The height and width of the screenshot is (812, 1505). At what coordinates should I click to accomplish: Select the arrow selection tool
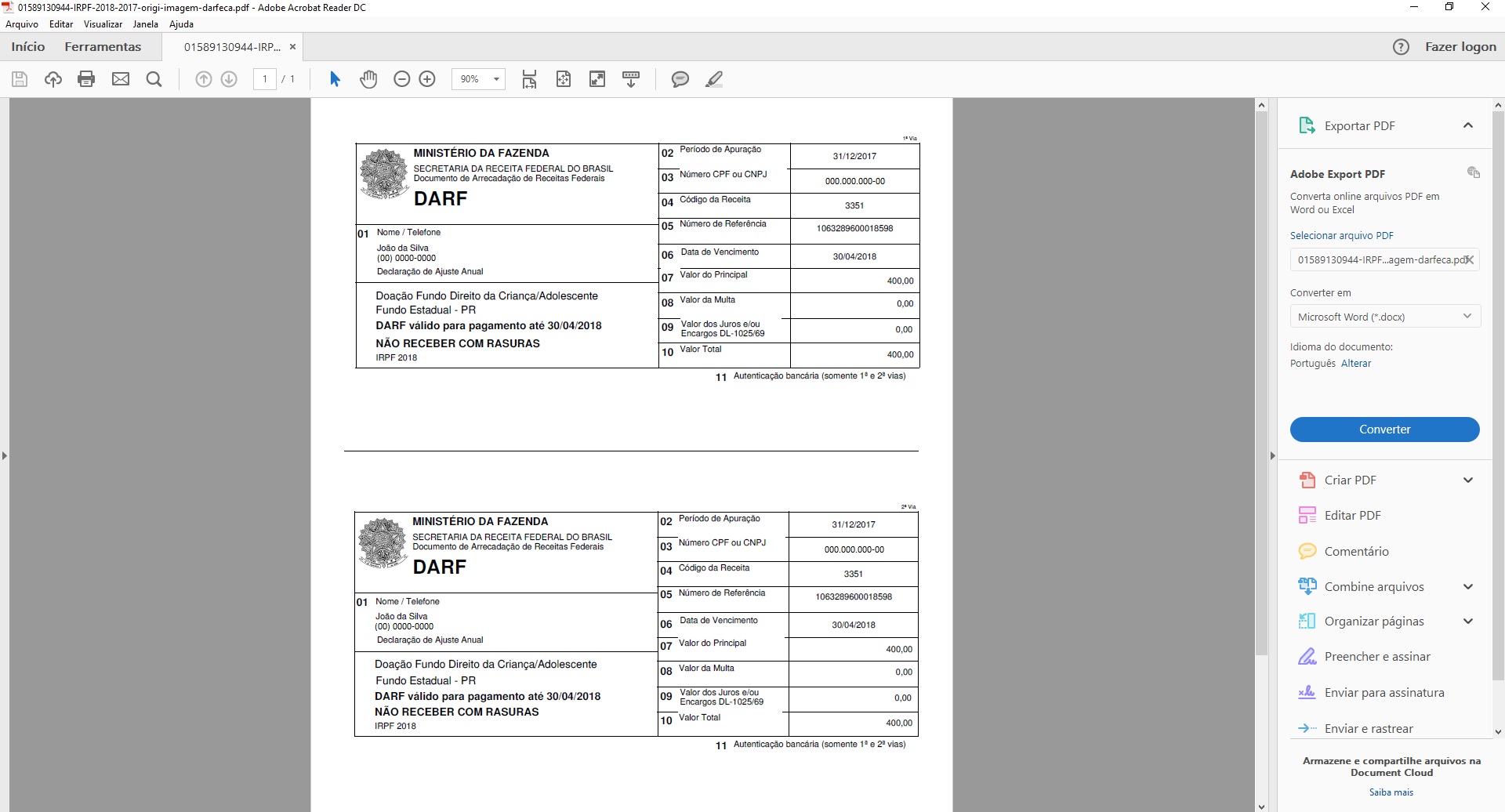coord(335,79)
